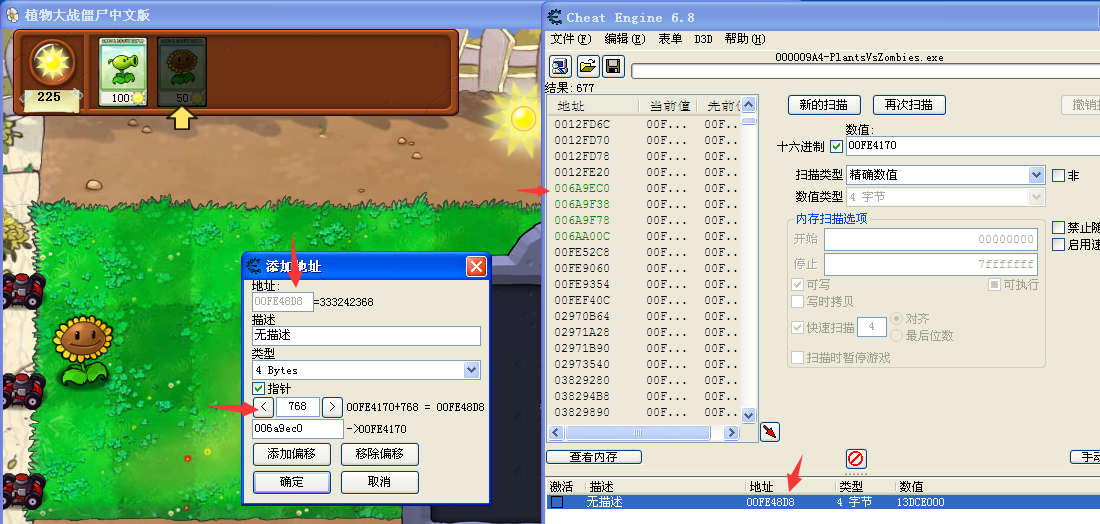Click the save floppy disk icon

612,67
